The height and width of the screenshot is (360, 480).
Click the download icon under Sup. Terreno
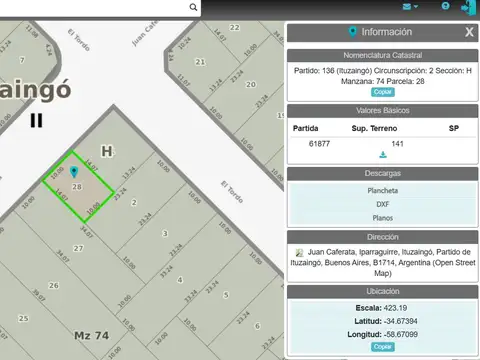tap(383, 155)
